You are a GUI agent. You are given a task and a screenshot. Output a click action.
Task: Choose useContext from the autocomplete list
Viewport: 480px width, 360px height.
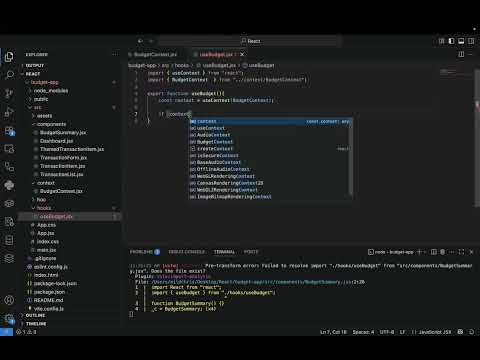click(270, 128)
